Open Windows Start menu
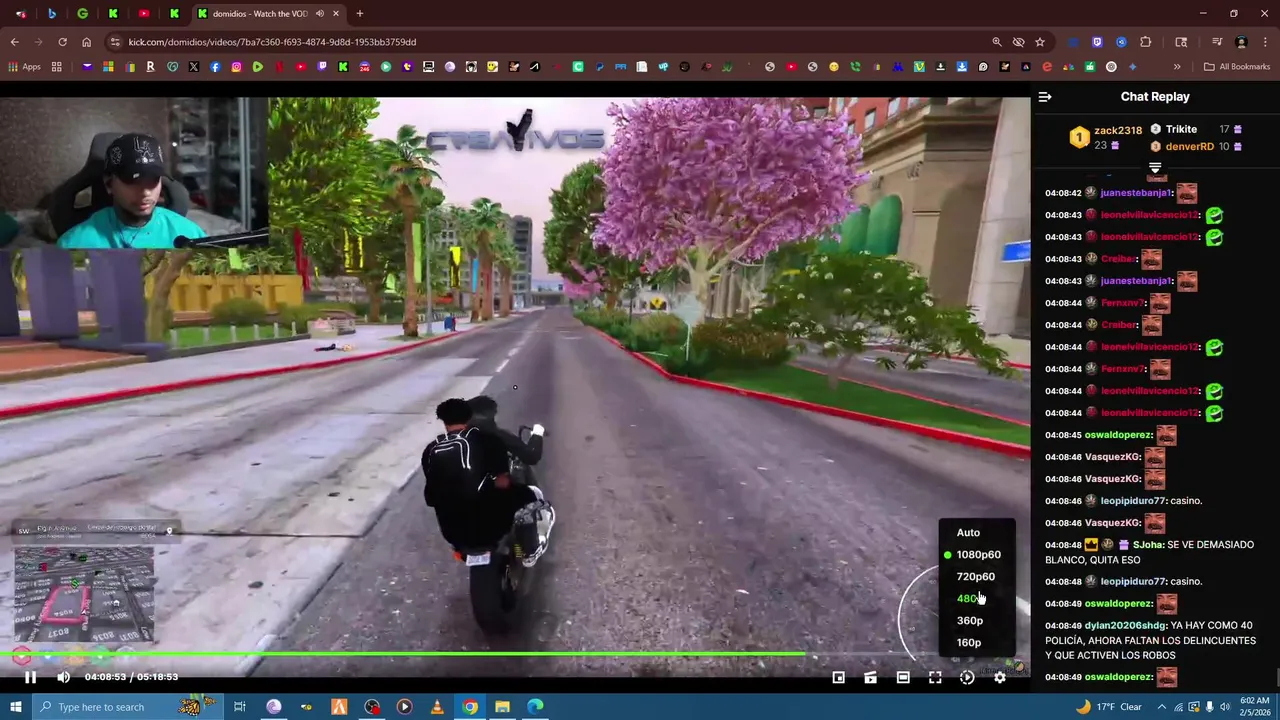 point(15,707)
